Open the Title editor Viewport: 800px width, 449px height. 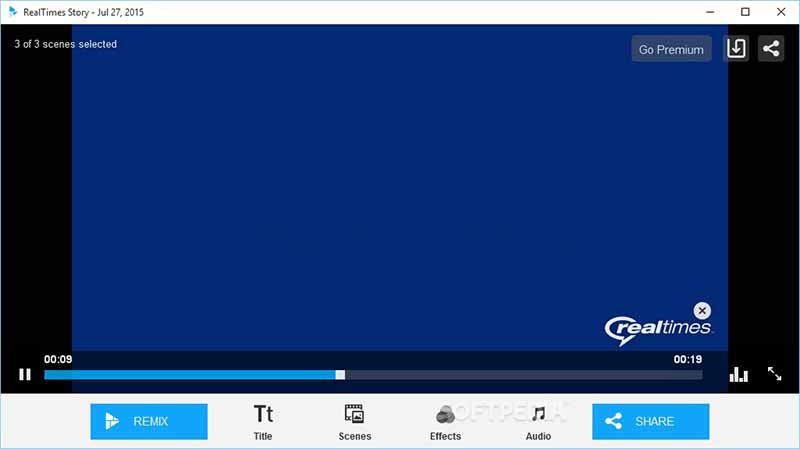coord(263,422)
